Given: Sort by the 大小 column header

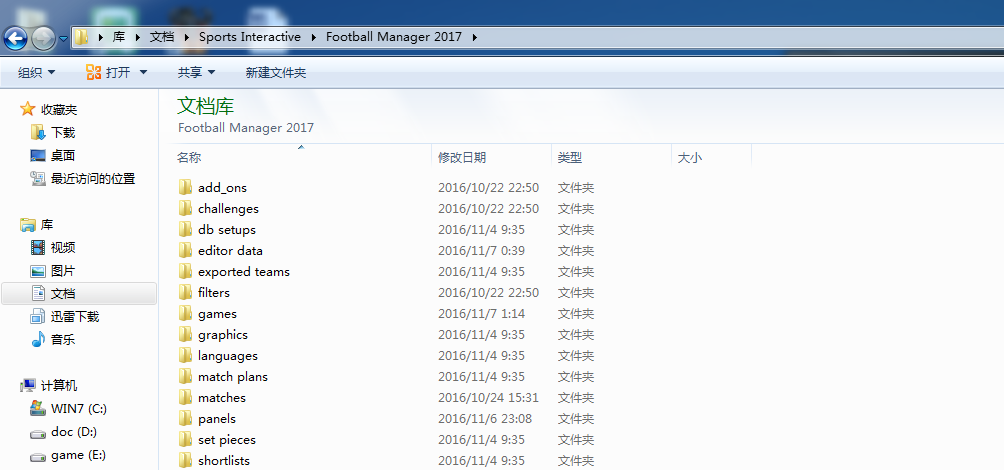Looking at the screenshot, I should click(x=711, y=158).
